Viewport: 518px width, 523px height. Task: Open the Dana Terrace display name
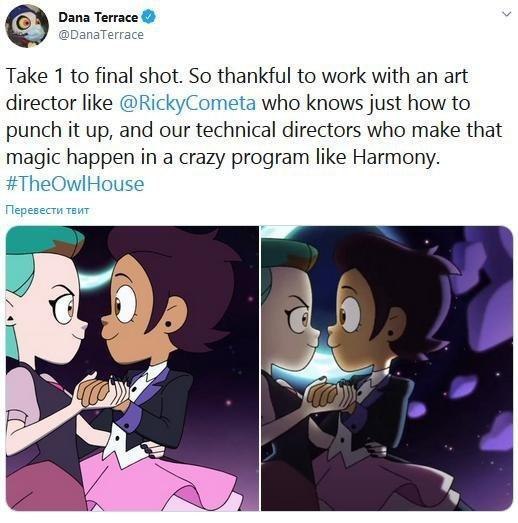98,17
